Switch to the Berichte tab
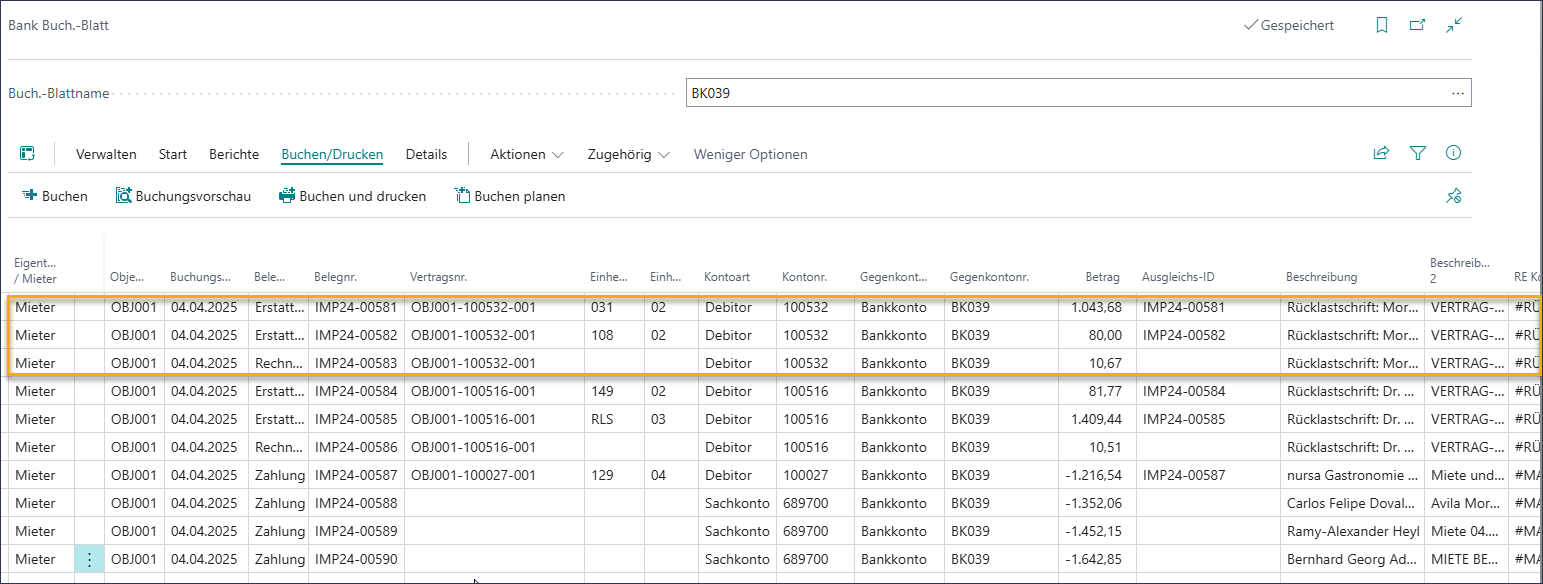The image size is (1543, 584). tap(234, 154)
